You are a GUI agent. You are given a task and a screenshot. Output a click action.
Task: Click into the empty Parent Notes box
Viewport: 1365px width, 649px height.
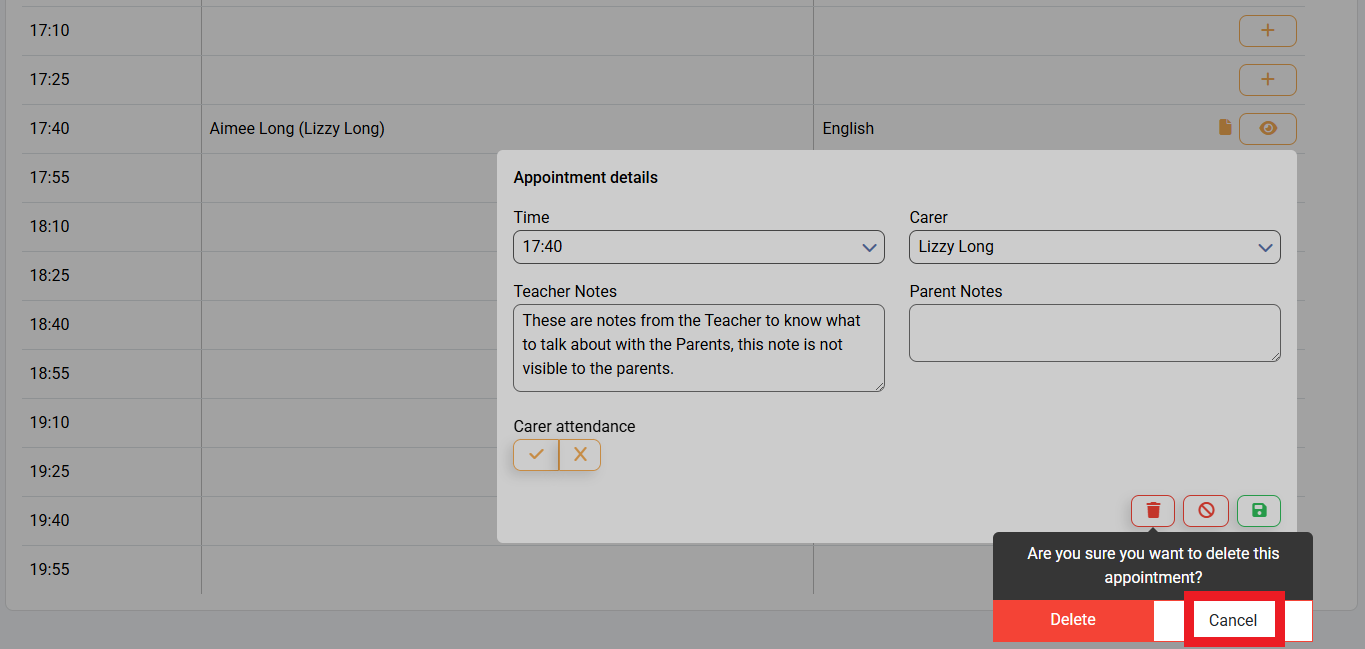pyautogui.click(x=1094, y=333)
